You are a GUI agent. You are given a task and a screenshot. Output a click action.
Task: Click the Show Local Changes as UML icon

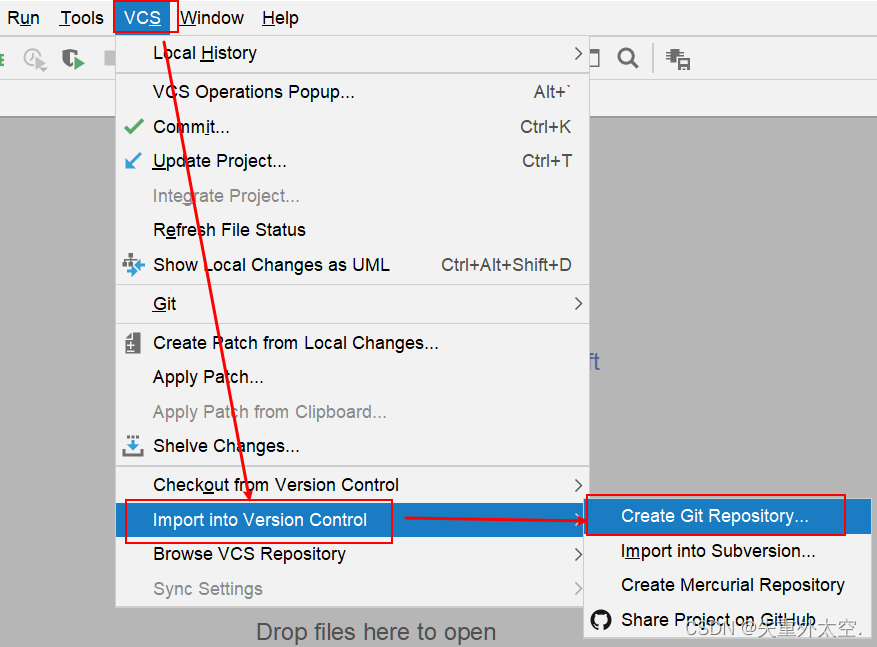134,265
